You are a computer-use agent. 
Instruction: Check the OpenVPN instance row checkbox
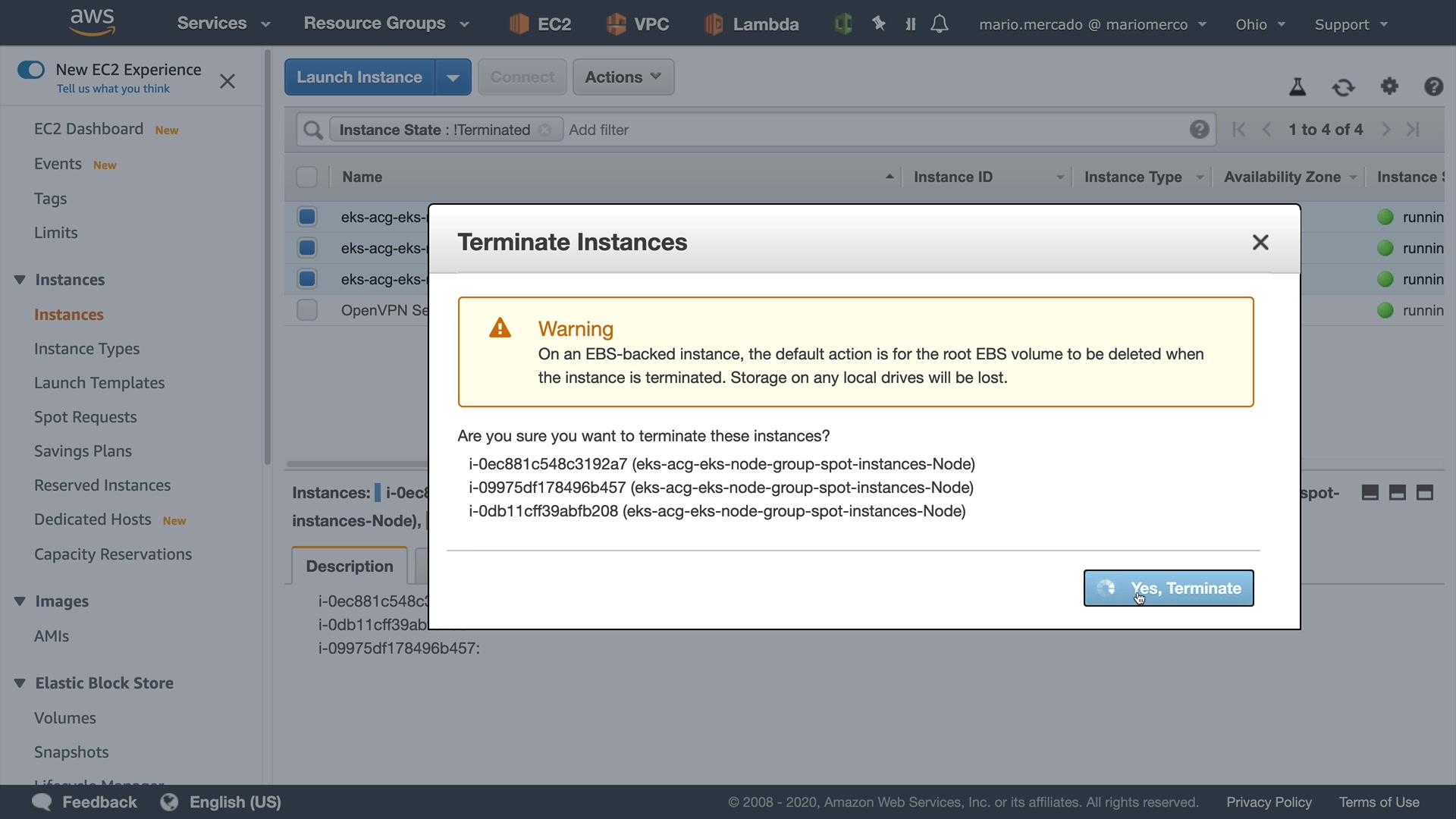(307, 310)
